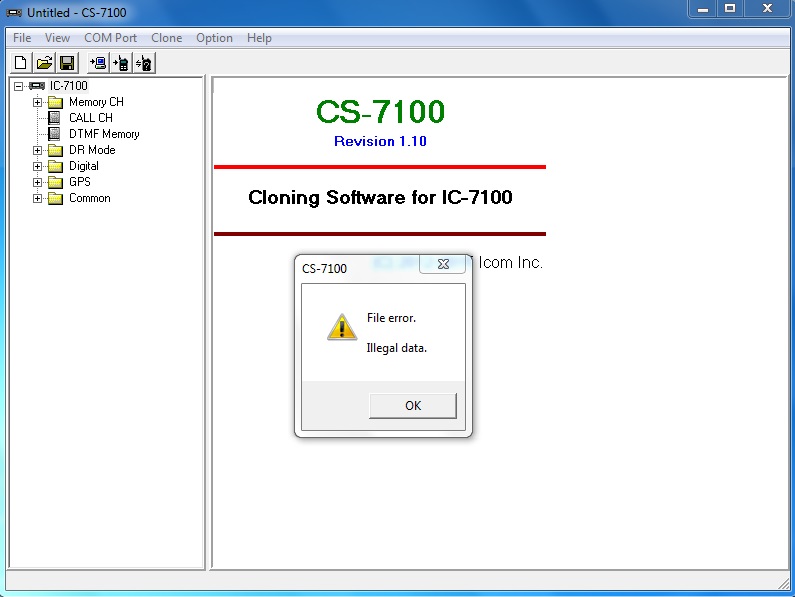Screen dimensions: 795x597
Task: Click the Open file folder icon
Action: 44,63
